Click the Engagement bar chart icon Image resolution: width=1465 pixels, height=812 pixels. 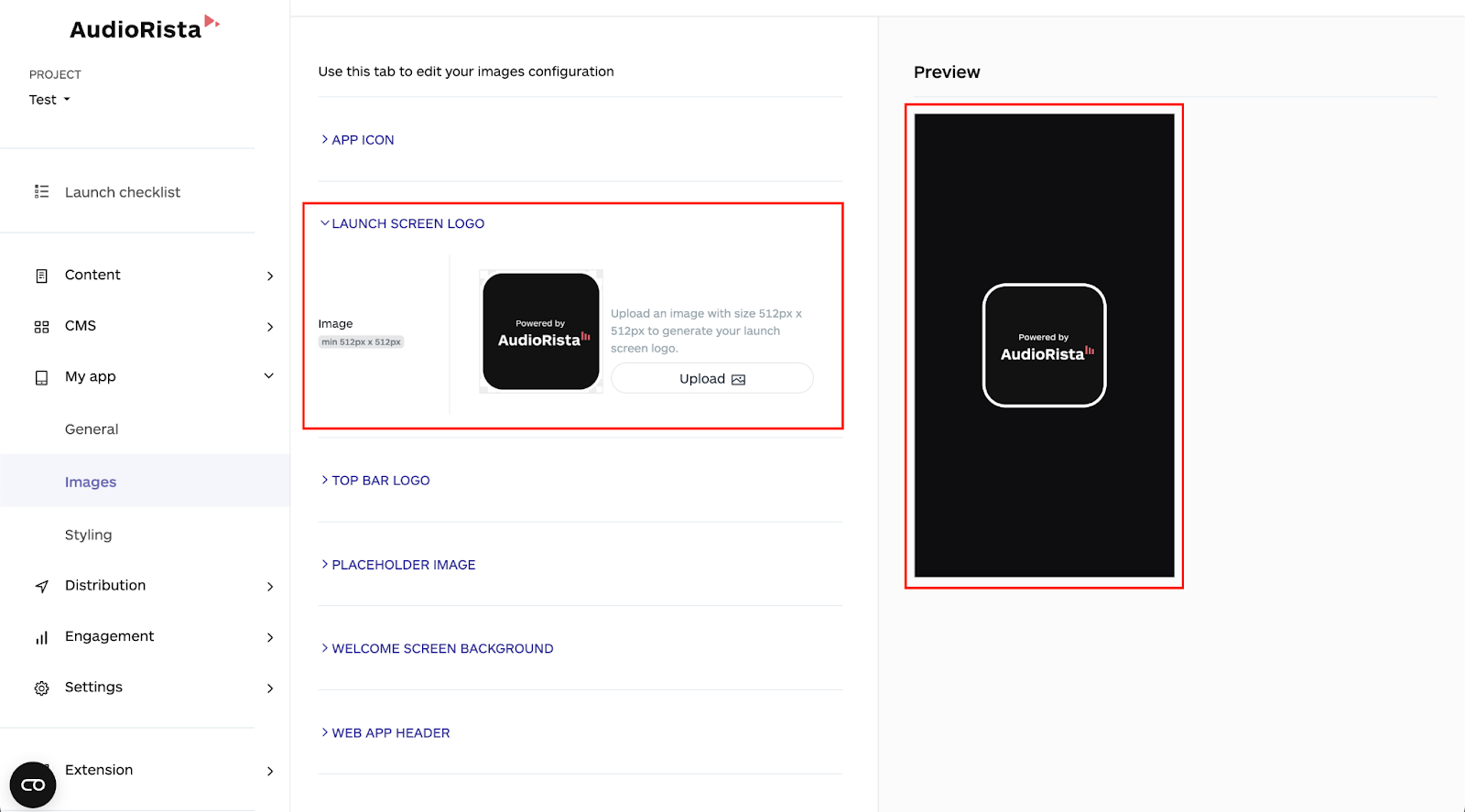click(41, 637)
